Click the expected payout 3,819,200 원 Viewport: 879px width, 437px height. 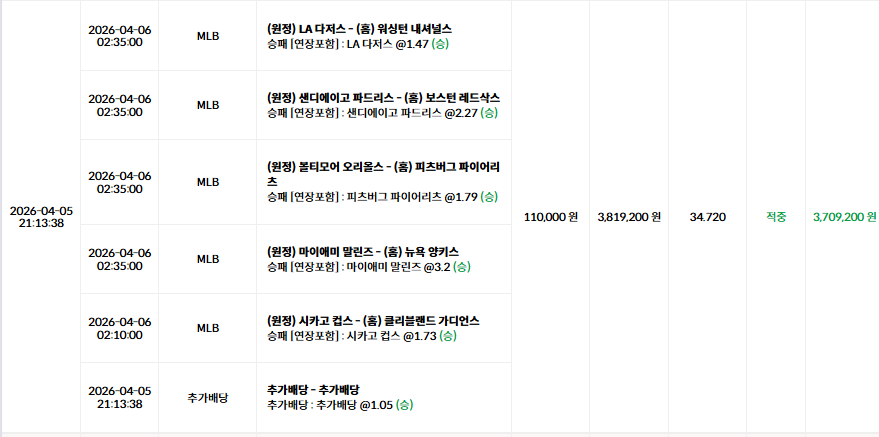point(629,217)
